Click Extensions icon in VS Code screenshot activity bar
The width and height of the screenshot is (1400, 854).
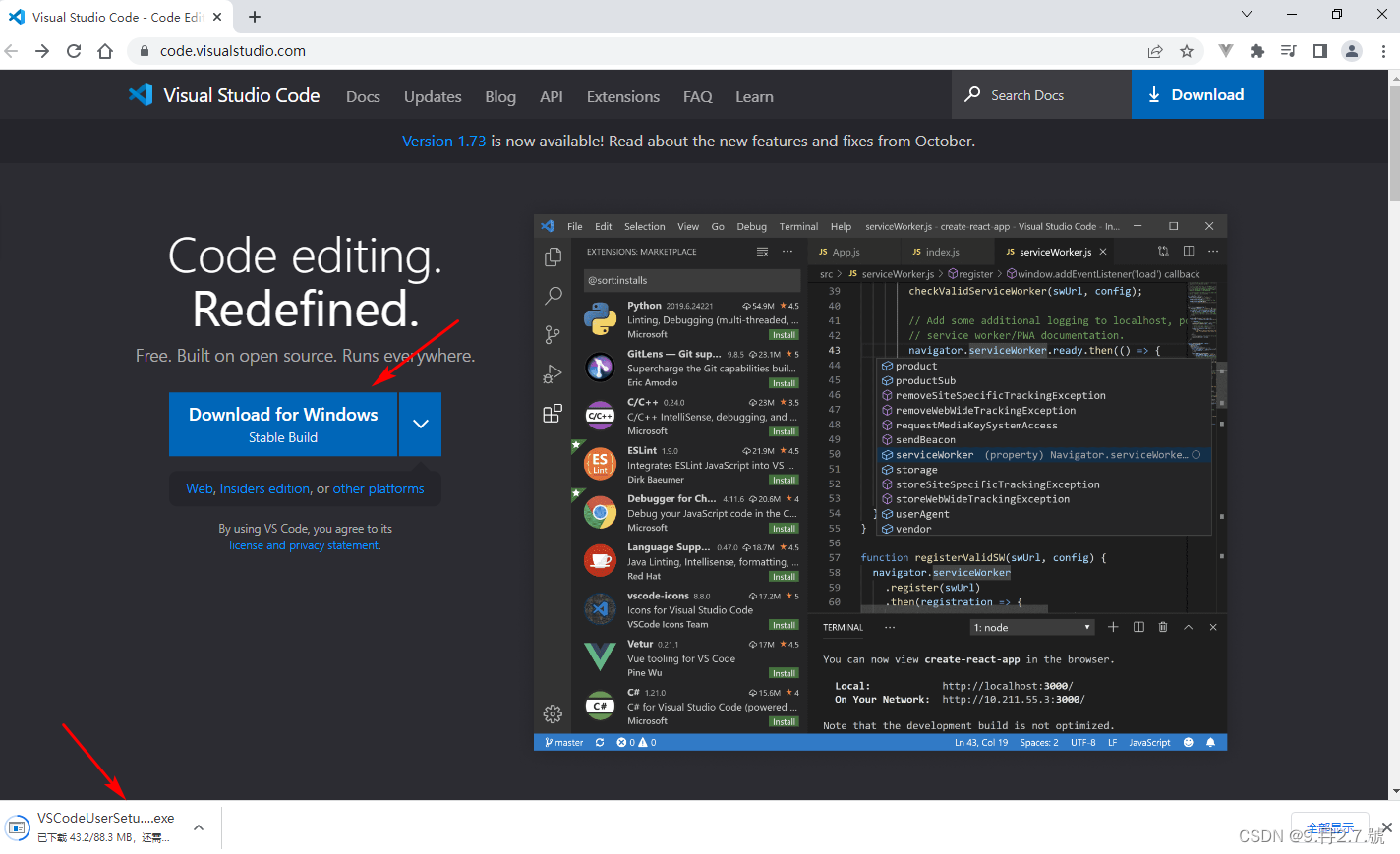point(553,413)
